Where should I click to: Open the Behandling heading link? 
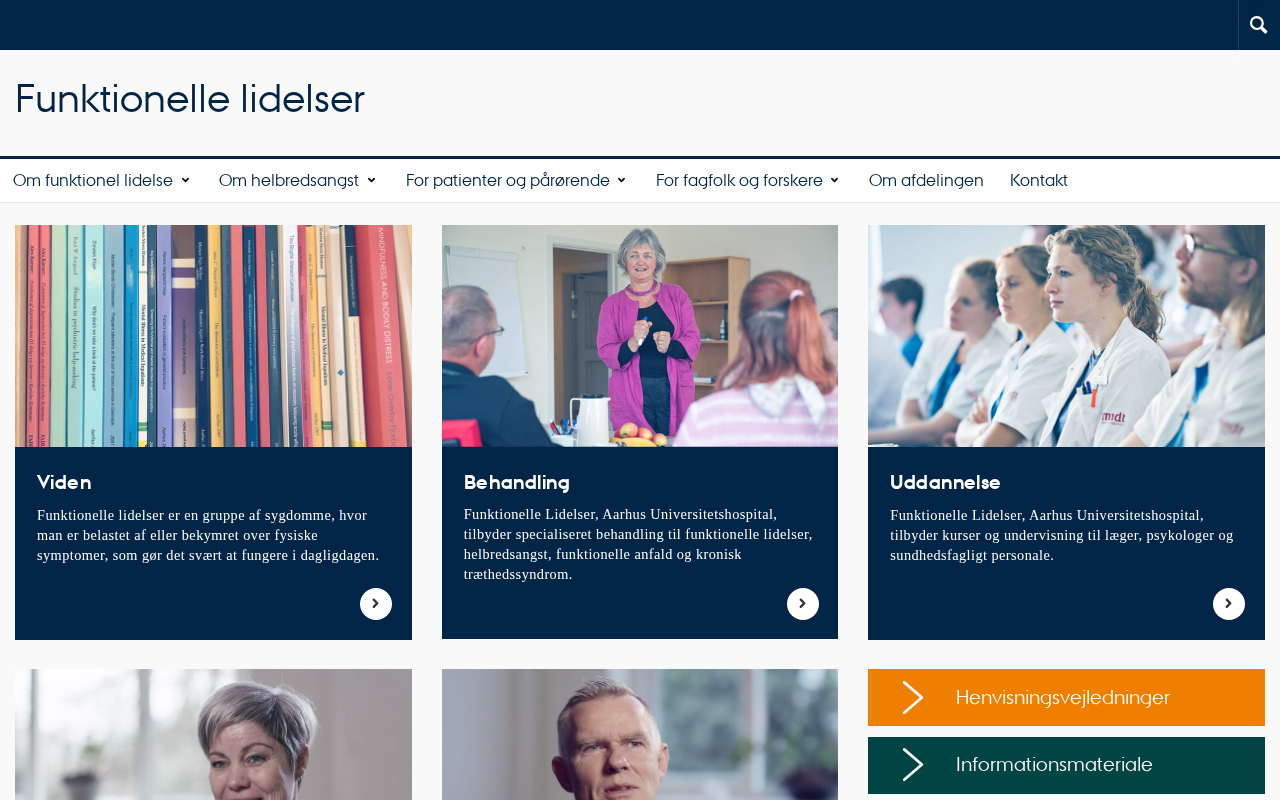[517, 482]
